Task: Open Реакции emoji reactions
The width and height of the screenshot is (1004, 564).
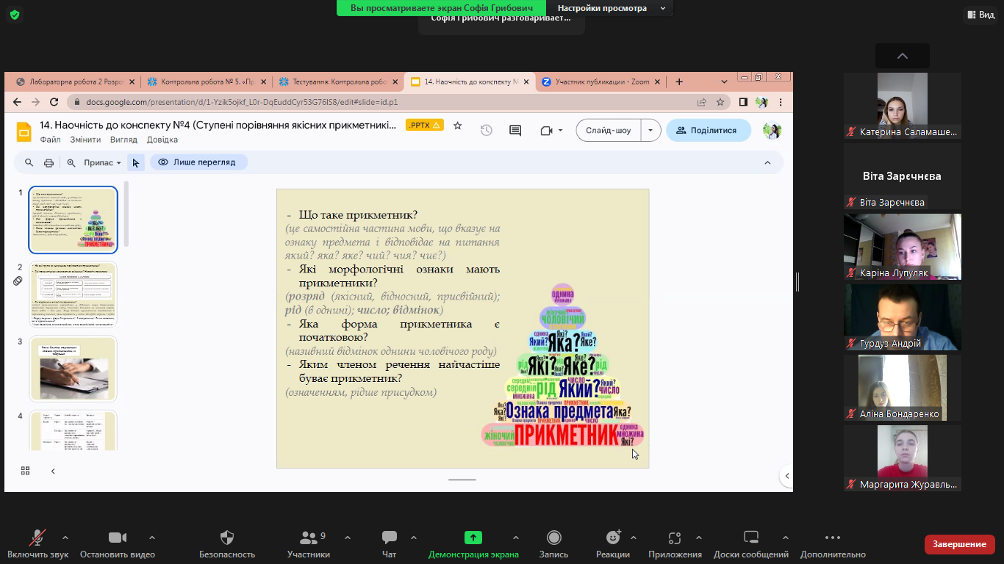Action: (612, 539)
